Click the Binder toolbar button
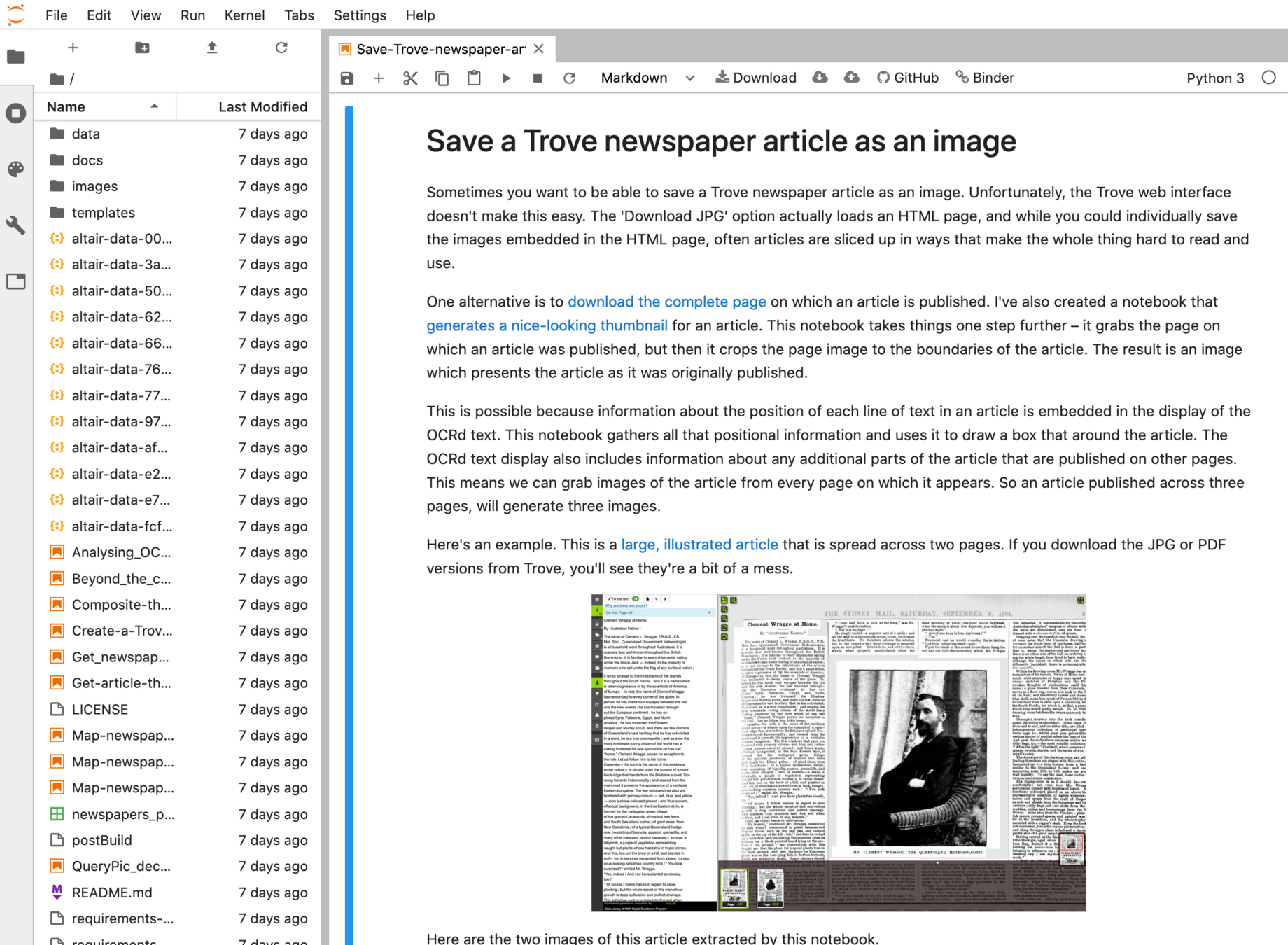 985,78
